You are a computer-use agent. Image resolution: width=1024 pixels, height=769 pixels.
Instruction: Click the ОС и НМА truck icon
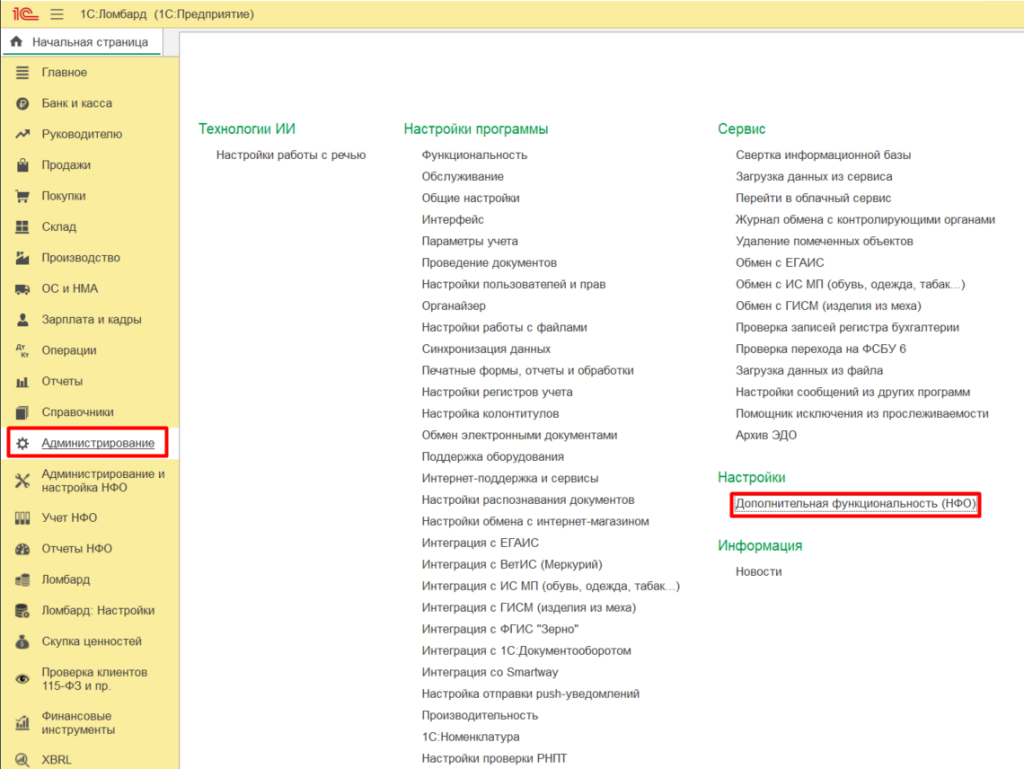point(22,289)
